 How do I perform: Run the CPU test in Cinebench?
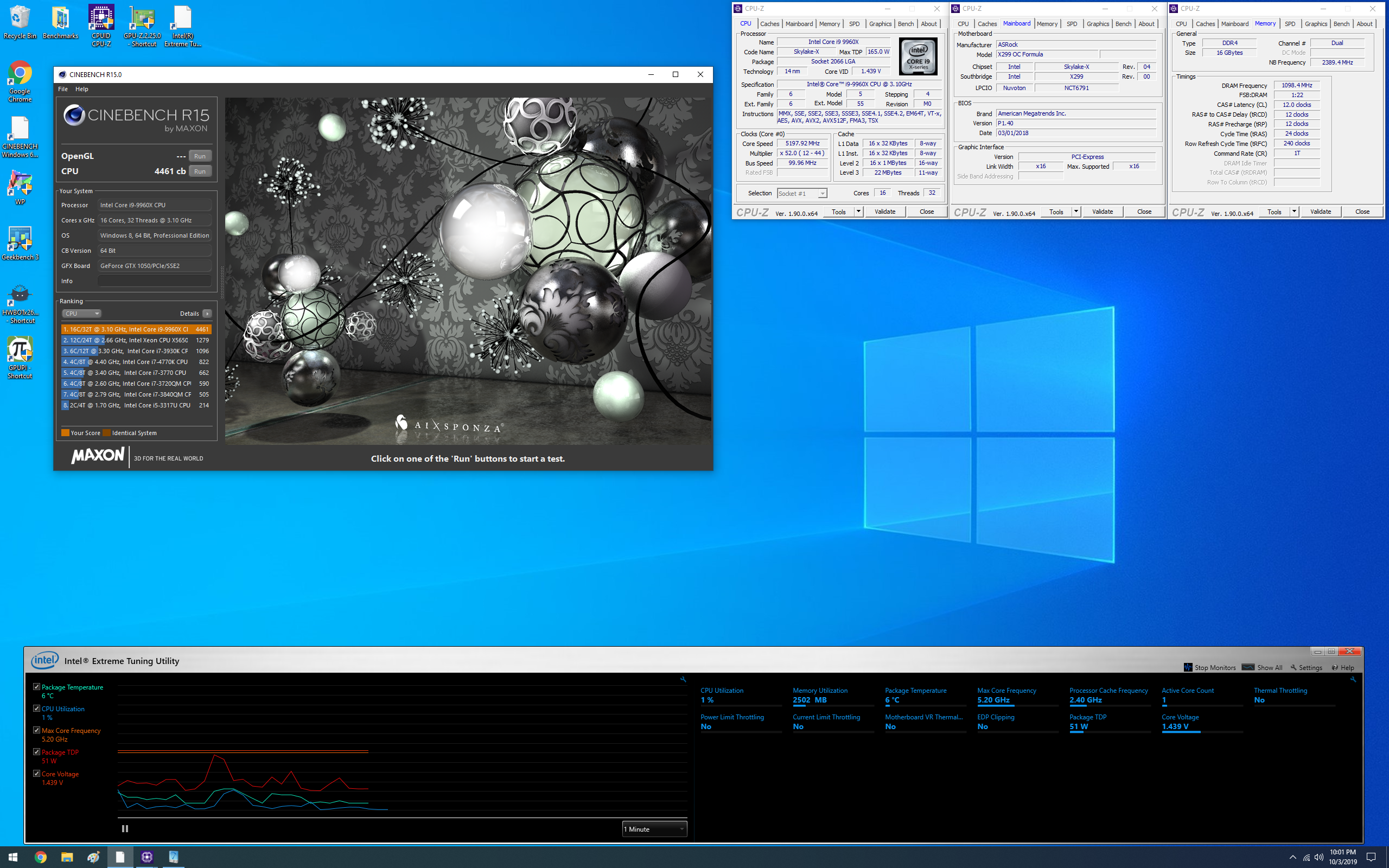(x=200, y=171)
